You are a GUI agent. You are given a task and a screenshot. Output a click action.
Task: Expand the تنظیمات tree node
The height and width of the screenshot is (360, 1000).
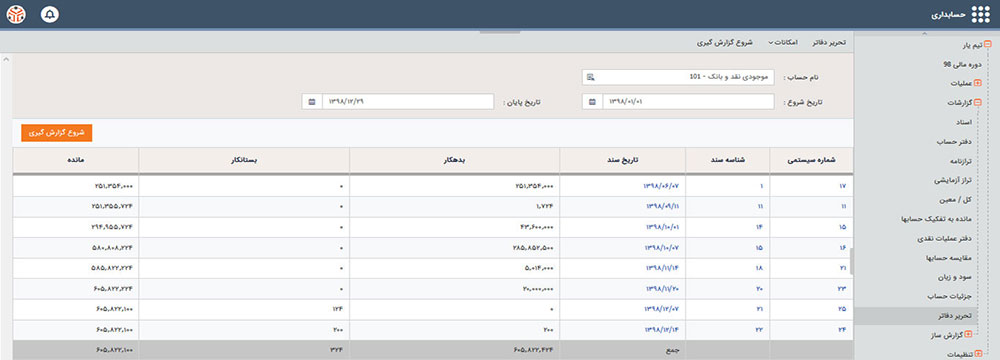point(978,354)
